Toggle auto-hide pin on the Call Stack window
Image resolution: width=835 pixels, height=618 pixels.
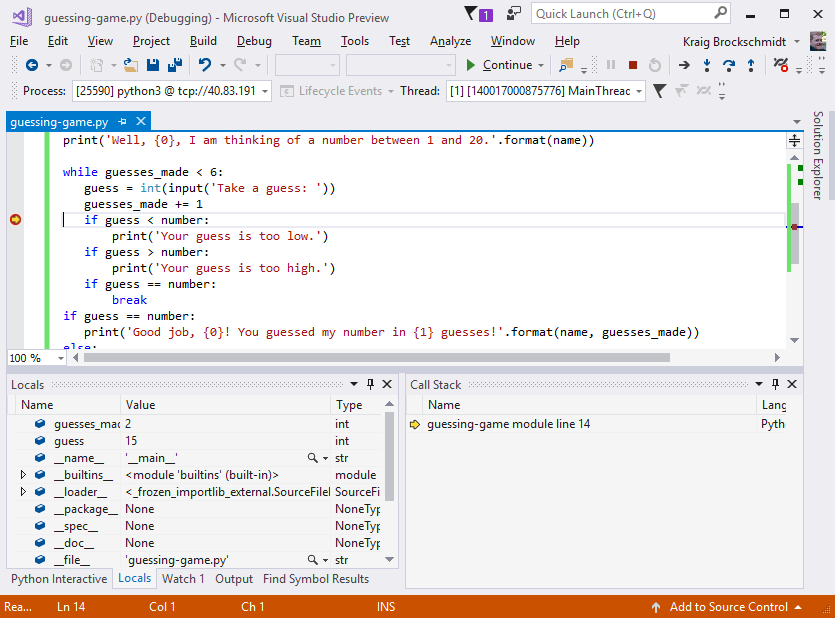(x=775, y=384)
